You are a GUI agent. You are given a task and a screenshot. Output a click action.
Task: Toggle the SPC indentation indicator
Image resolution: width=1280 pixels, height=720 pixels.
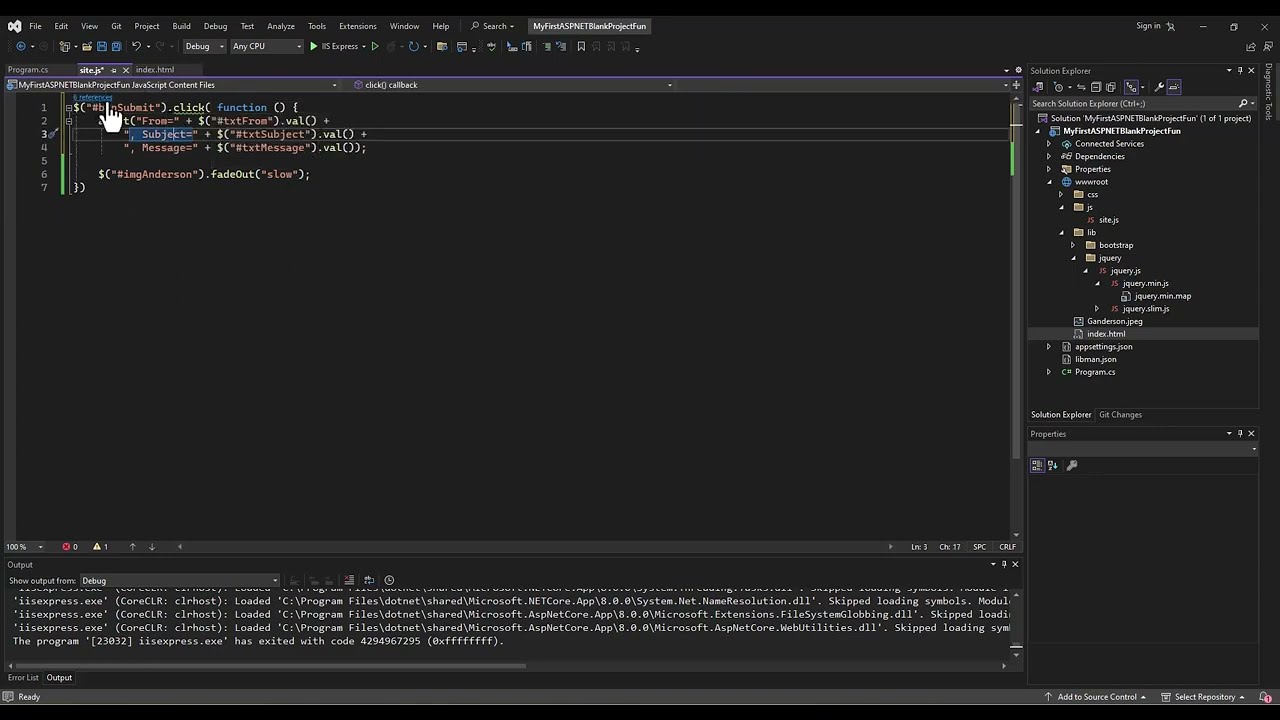point(979,547)
